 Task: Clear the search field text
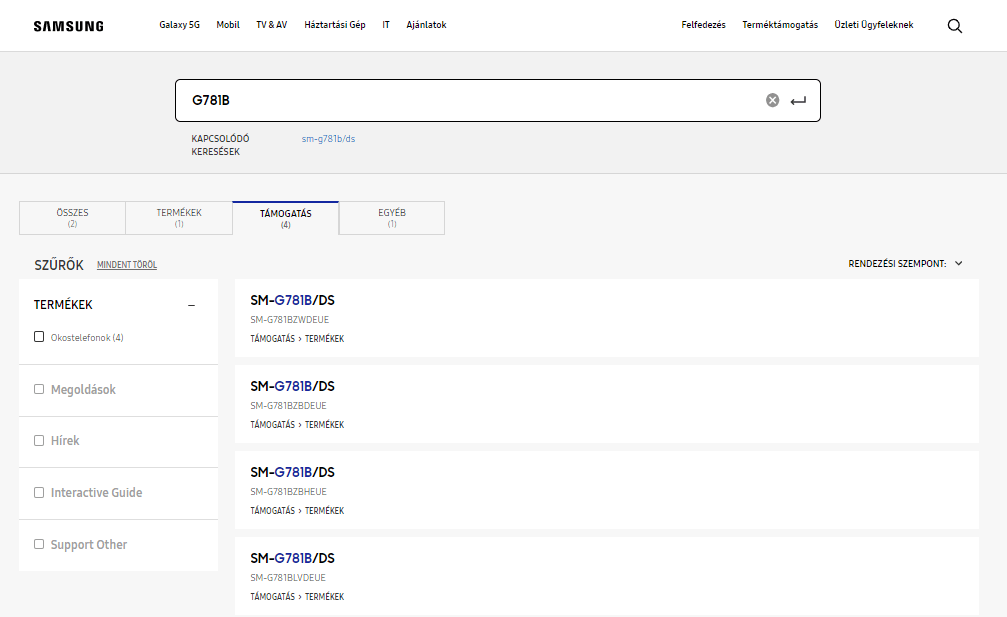[772, 100]
